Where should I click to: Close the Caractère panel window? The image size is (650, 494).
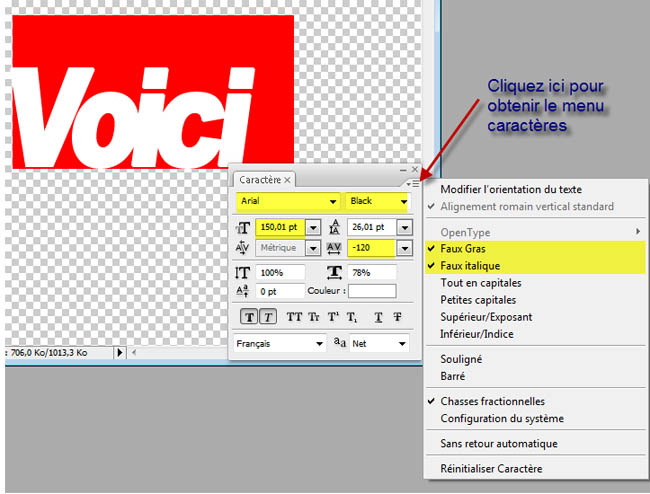[415, 170]
